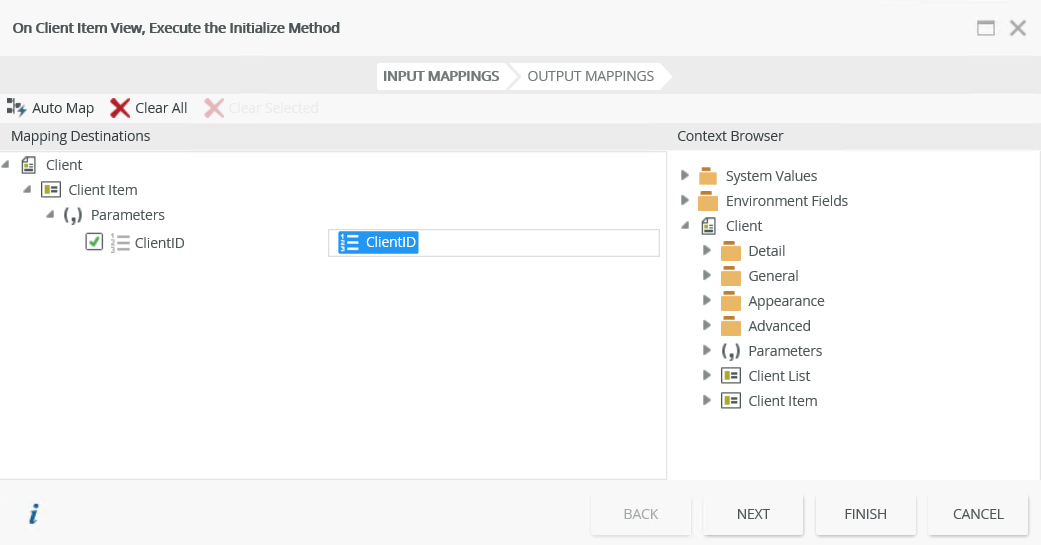Click the Client Item icon in Context Browser
The width and height of the screenshot is (1041, 545).
(731, 401)
